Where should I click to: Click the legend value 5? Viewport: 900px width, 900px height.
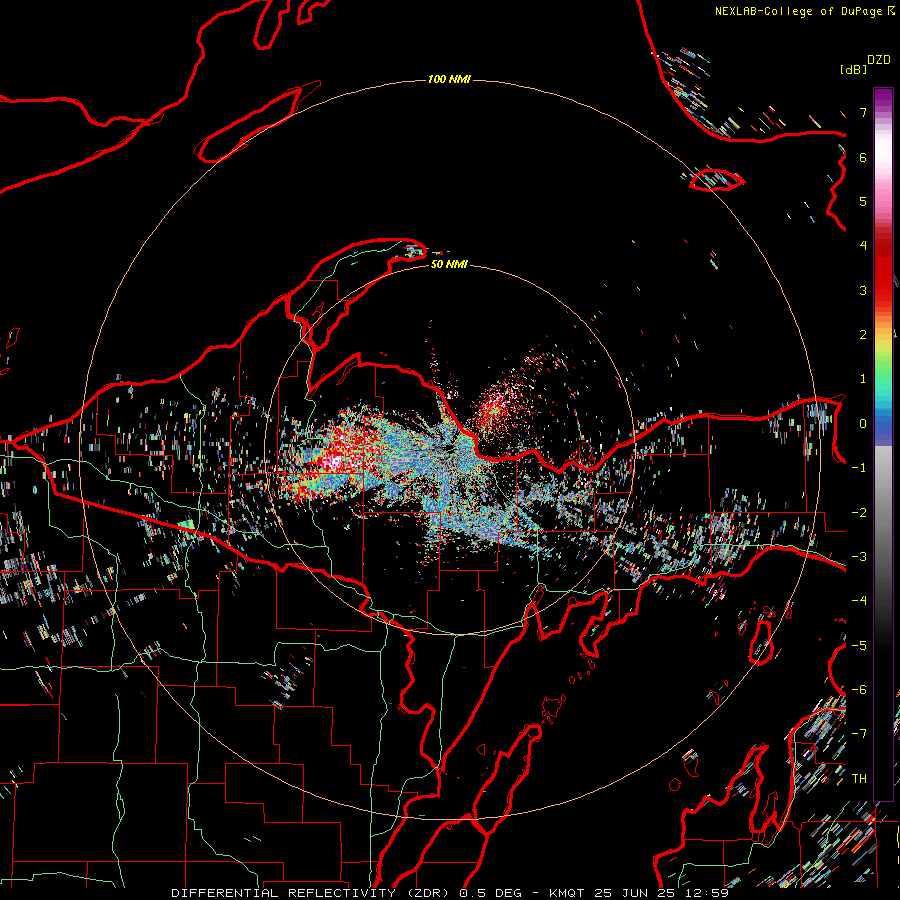coord(863,201)
